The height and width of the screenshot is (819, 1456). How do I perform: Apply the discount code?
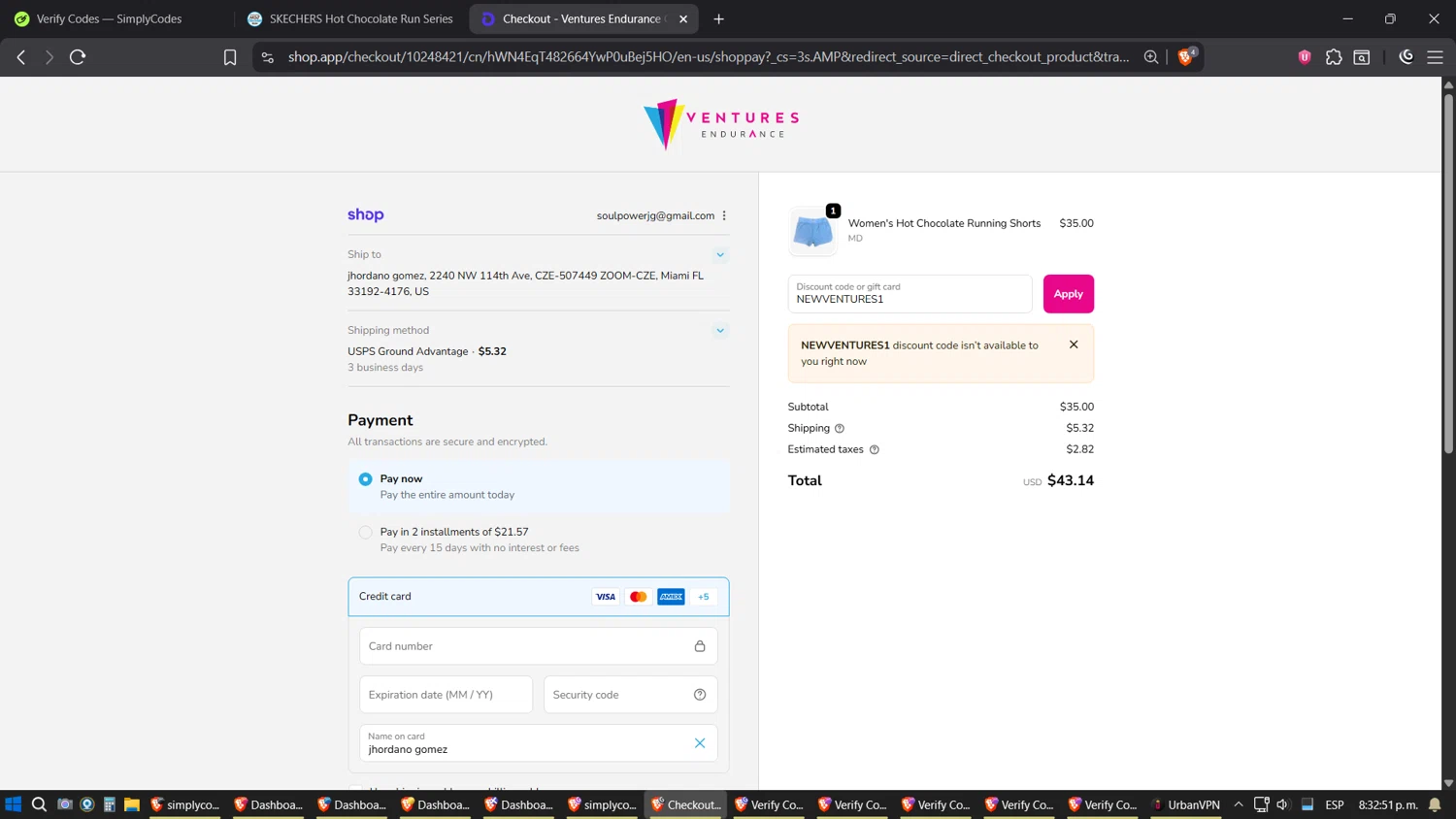pos(1069,294)
